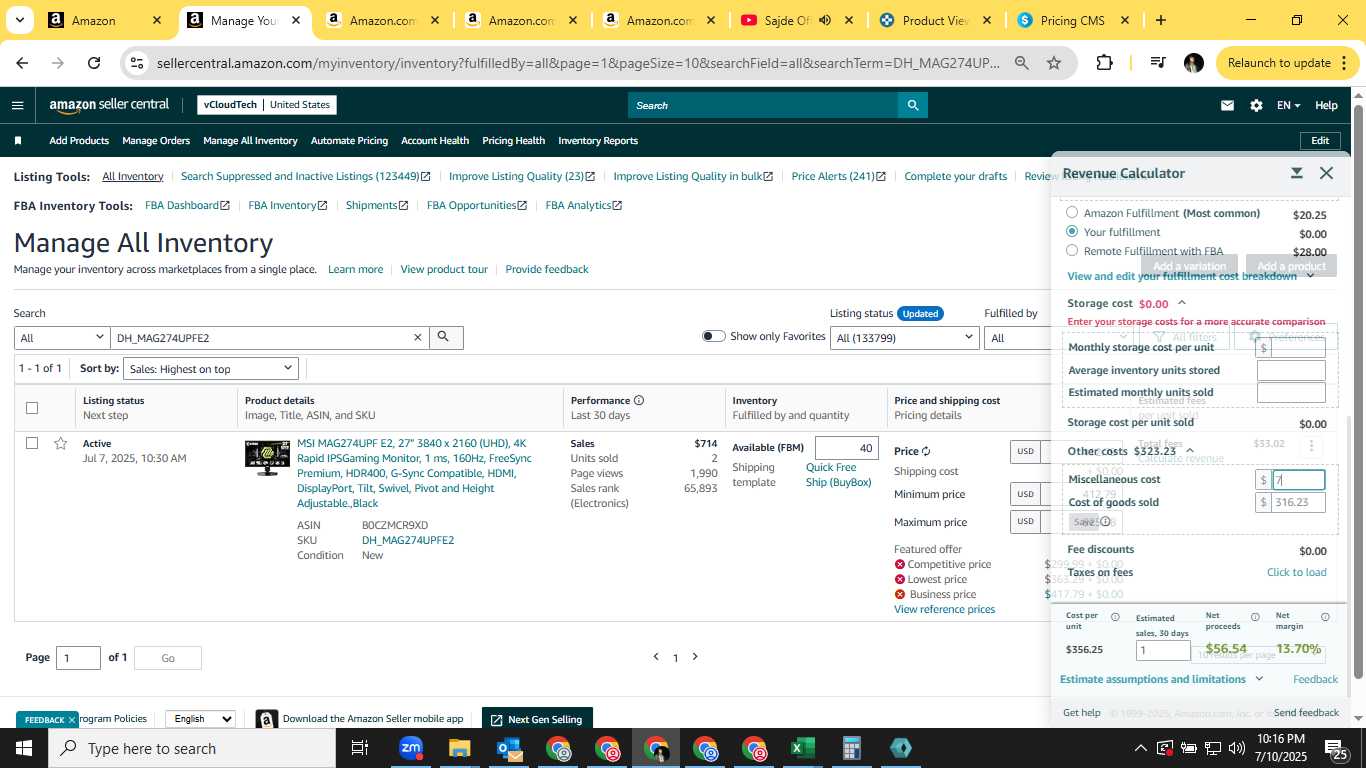Click the Miscellaneous cost input field

tap(1298, 480)
